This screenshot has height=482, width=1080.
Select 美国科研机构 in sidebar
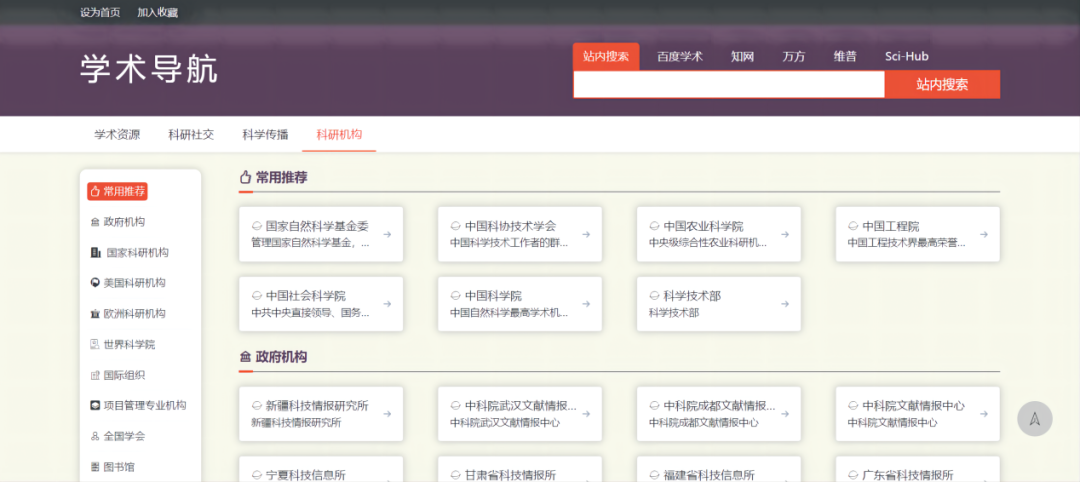[128, 283]
